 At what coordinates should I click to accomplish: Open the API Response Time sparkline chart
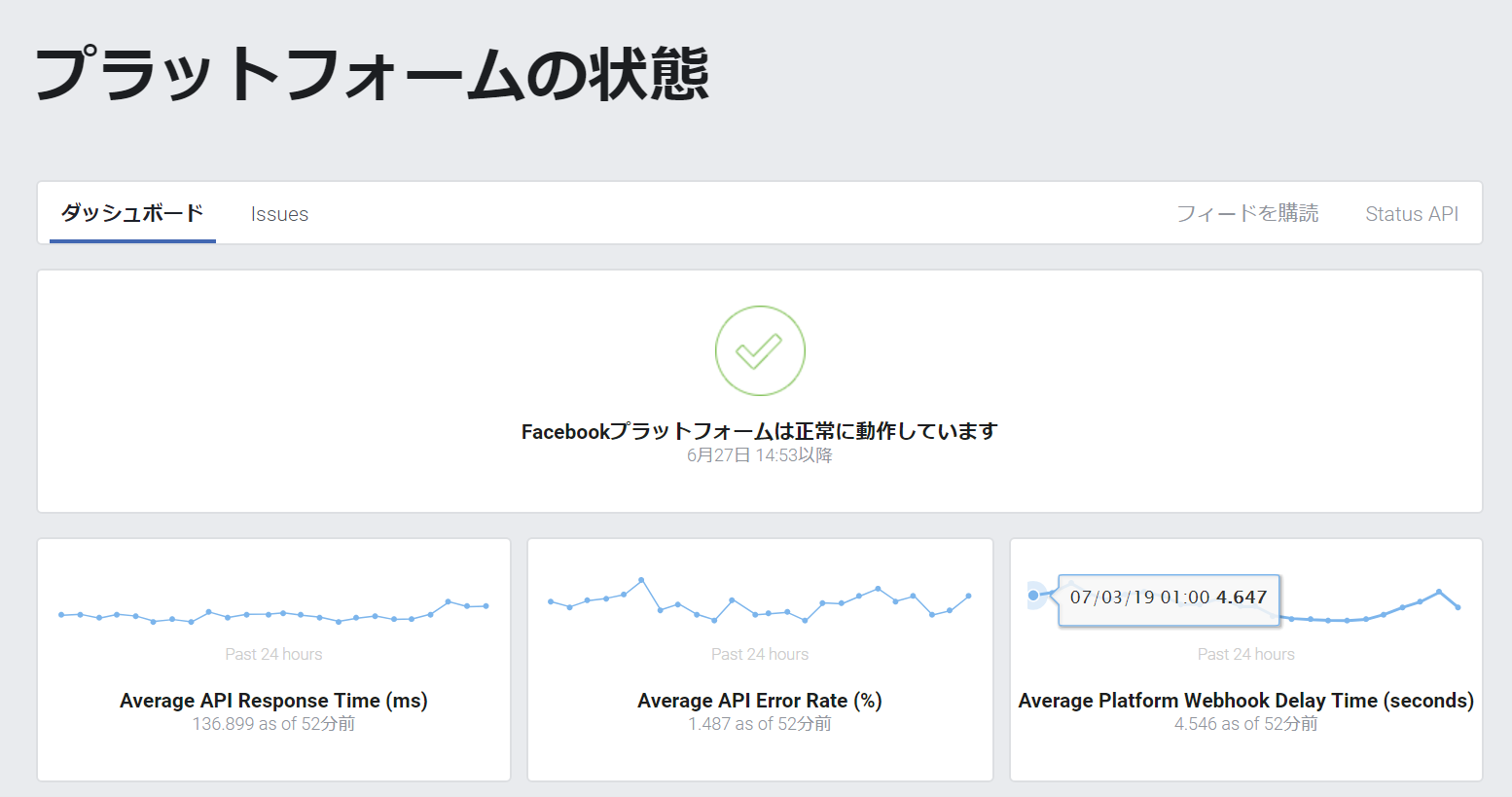click(x=273, y=613)
